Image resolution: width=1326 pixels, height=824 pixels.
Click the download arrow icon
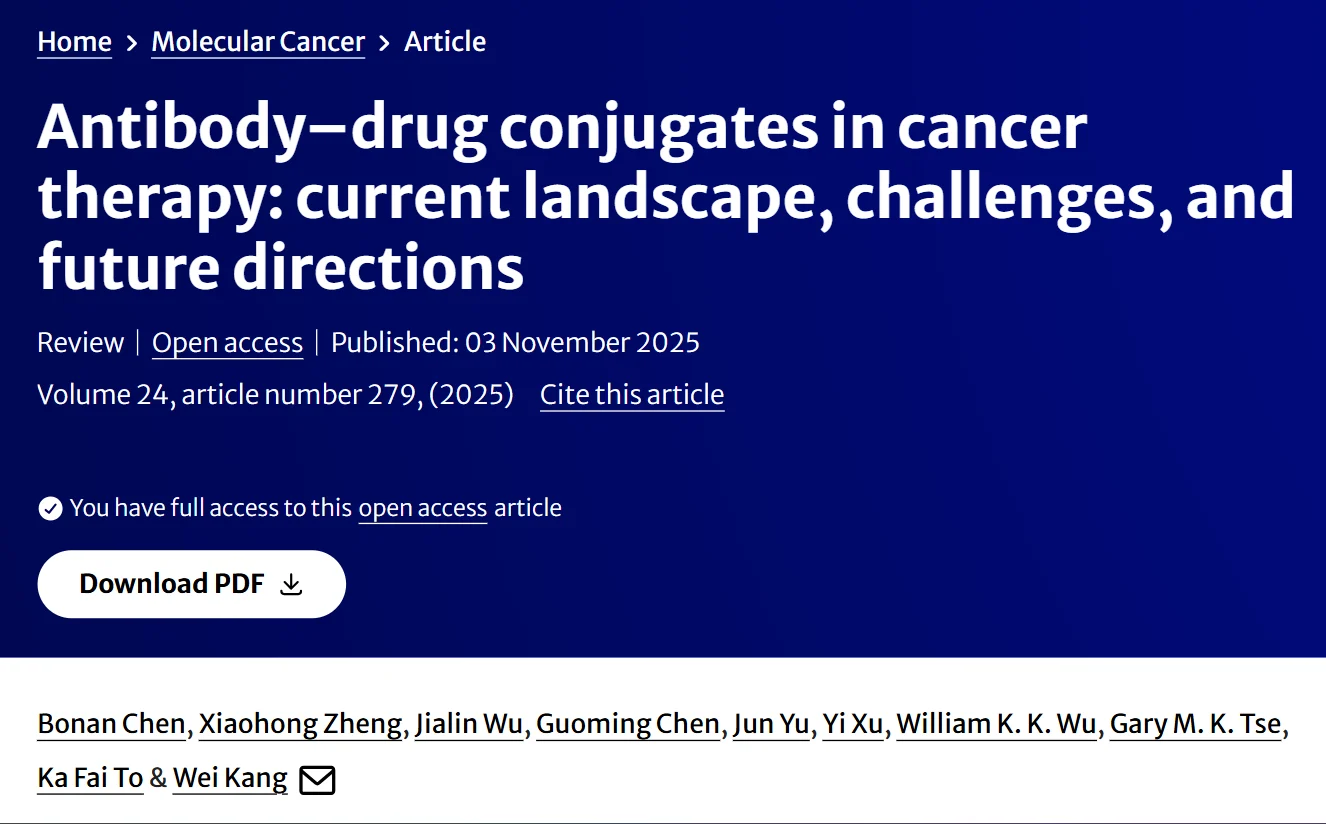291,584
